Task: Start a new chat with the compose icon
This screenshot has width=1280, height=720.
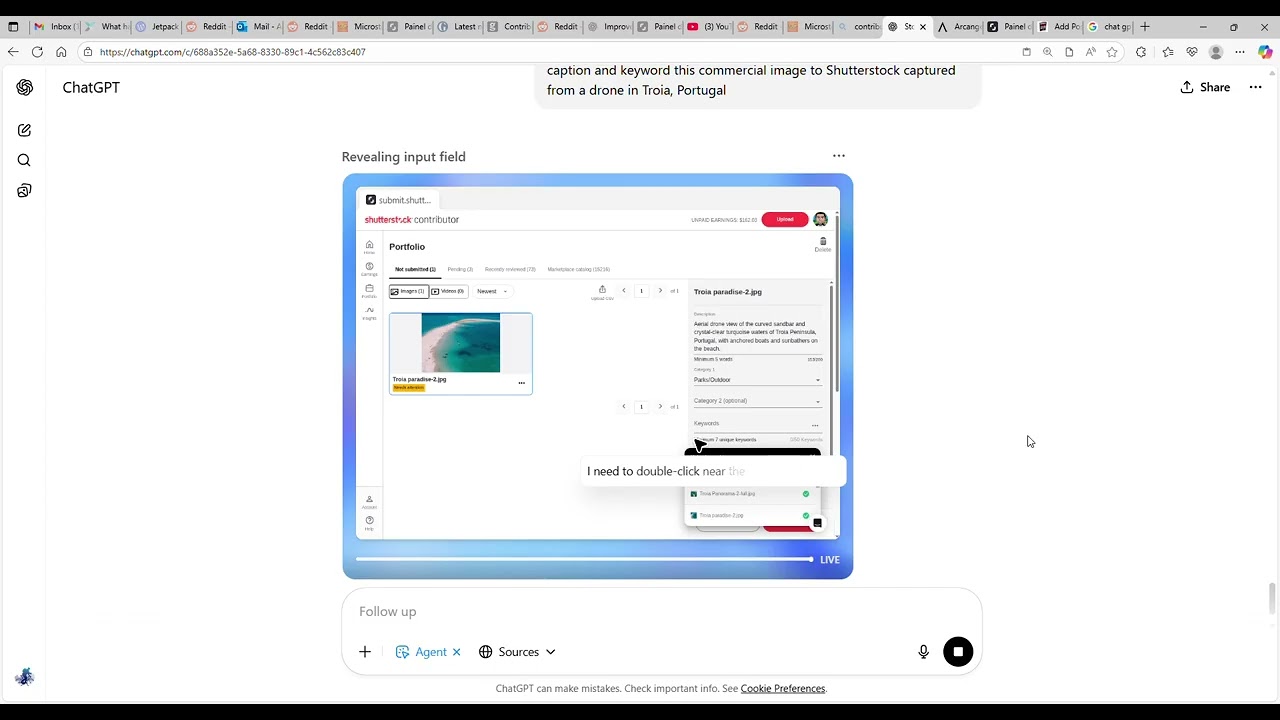Action: tap(24, 130)
